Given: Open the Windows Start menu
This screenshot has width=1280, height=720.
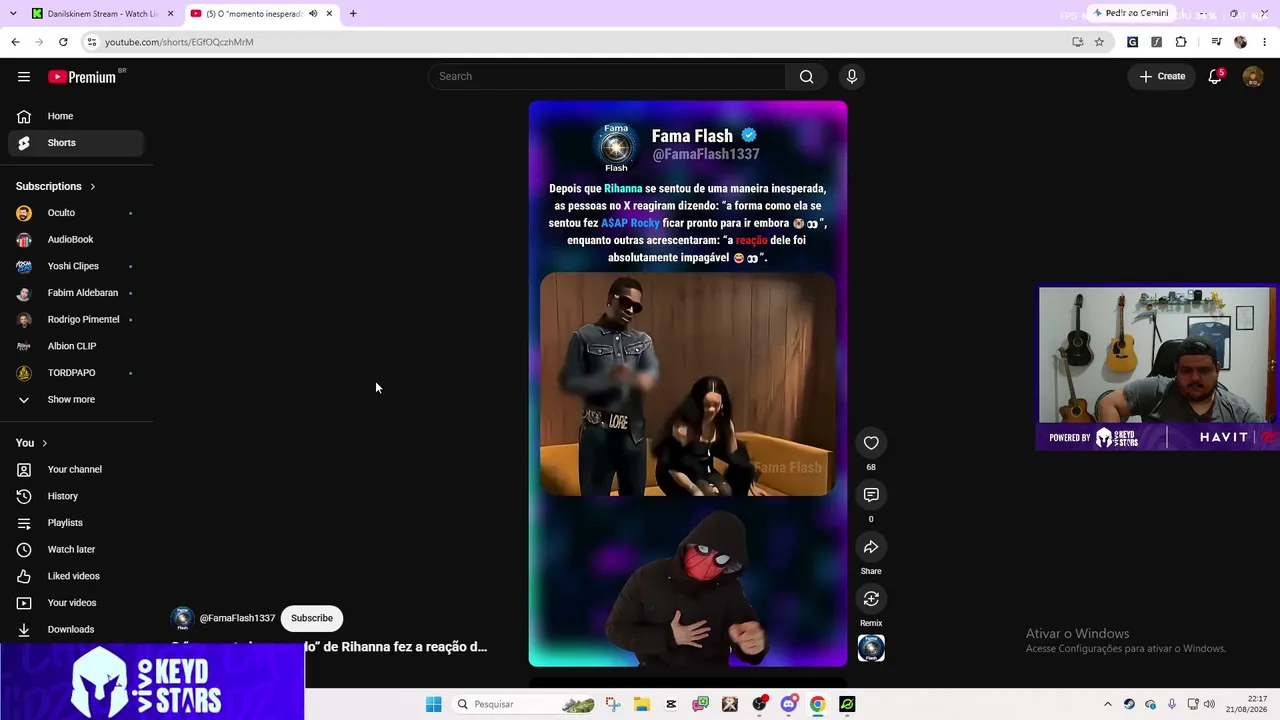Looking at the screenshot, I should (x=433, y=704).
